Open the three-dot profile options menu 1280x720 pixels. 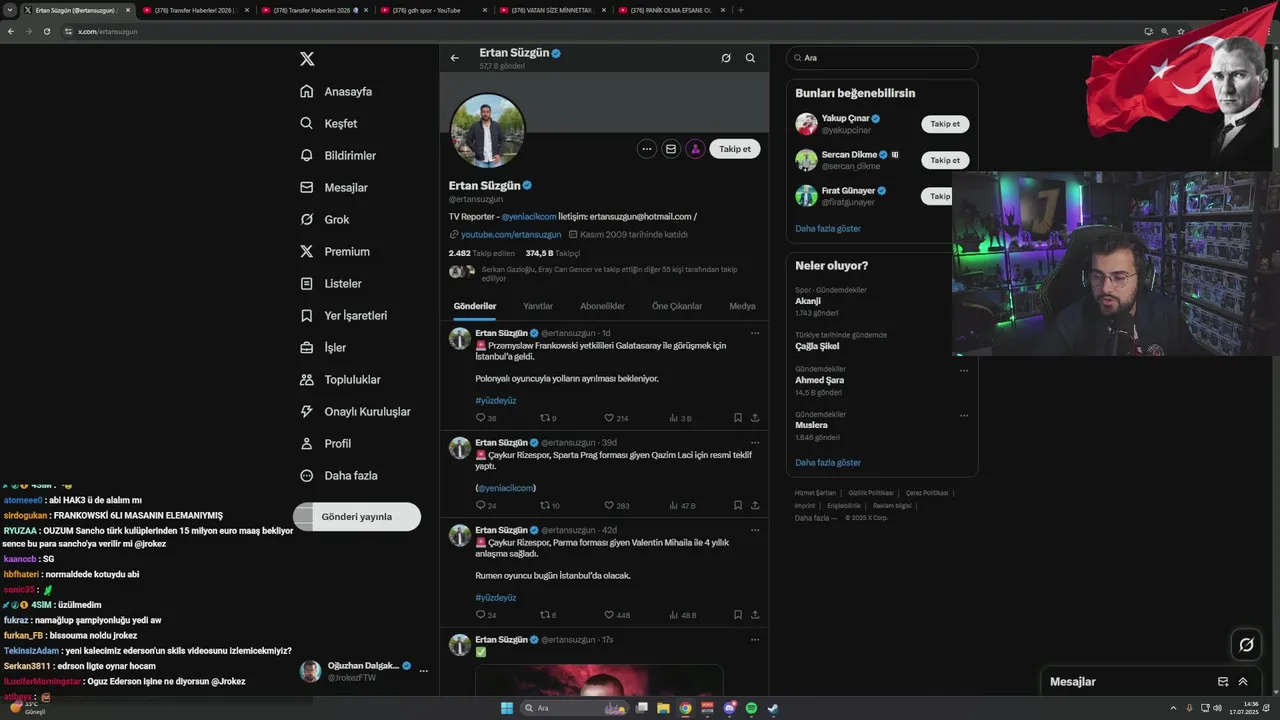tap(647, 149)
